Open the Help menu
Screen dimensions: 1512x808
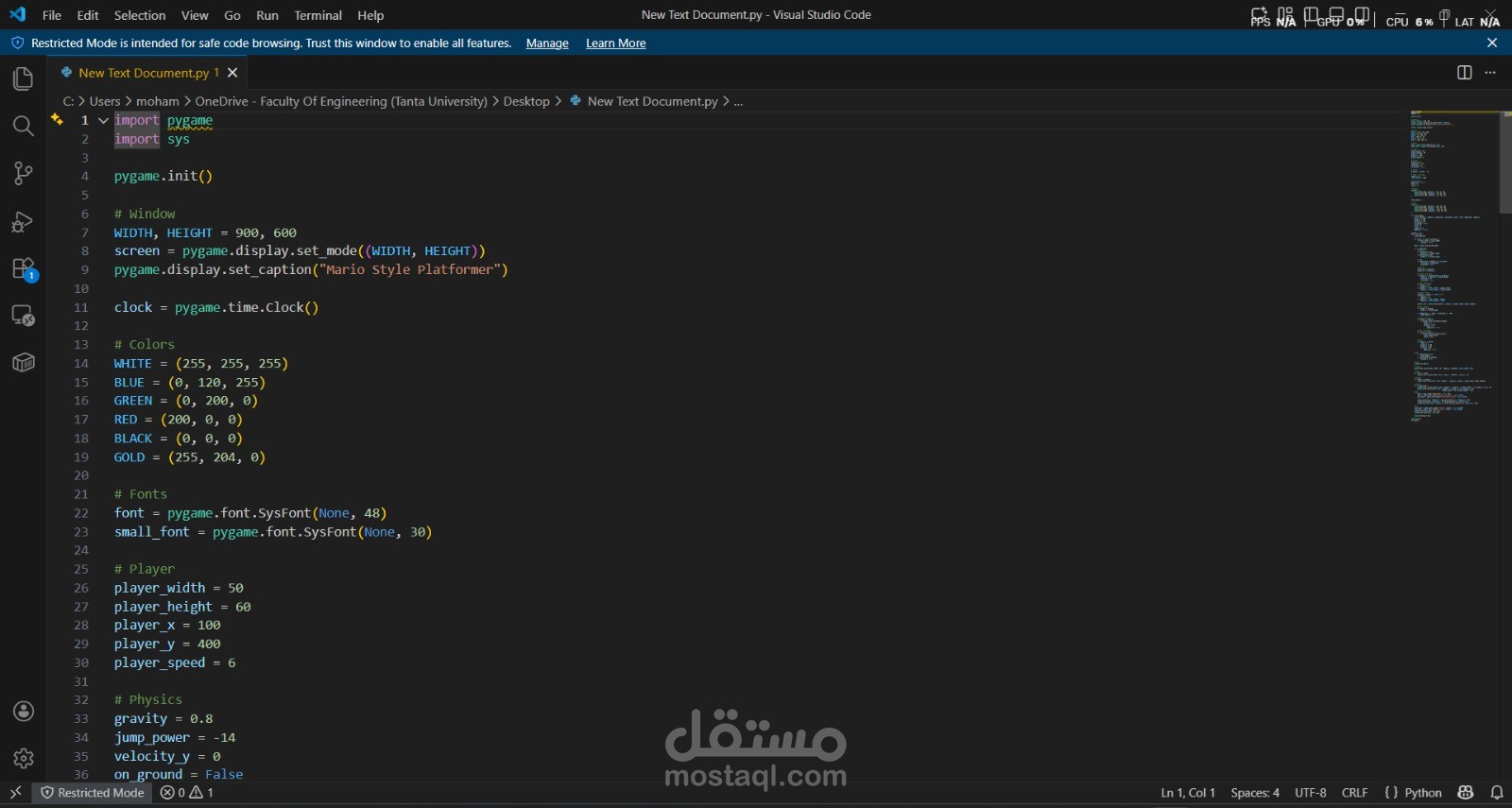click(x=370, y=15)
